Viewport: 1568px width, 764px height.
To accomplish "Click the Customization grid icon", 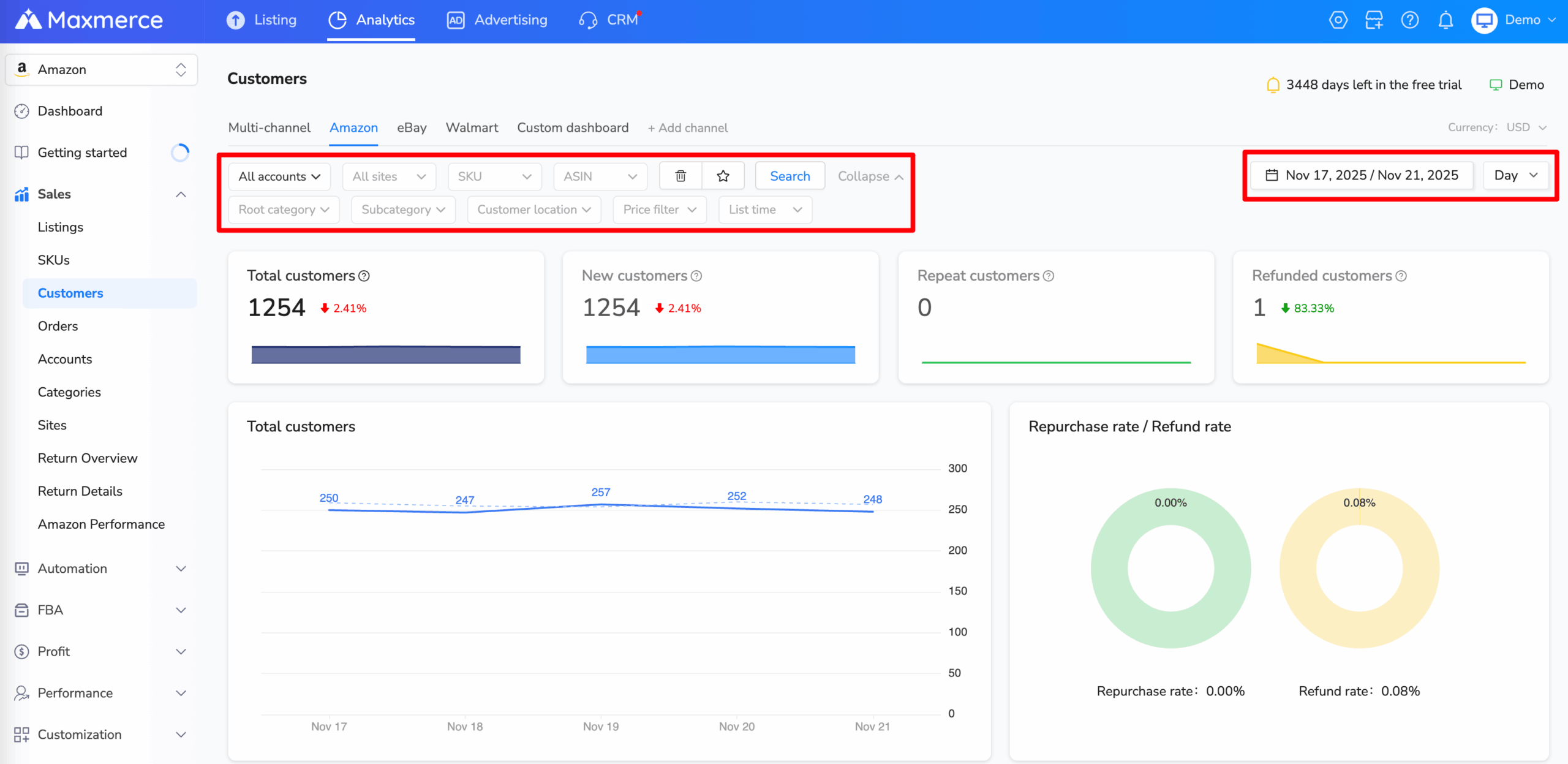I will click(21, 735).
